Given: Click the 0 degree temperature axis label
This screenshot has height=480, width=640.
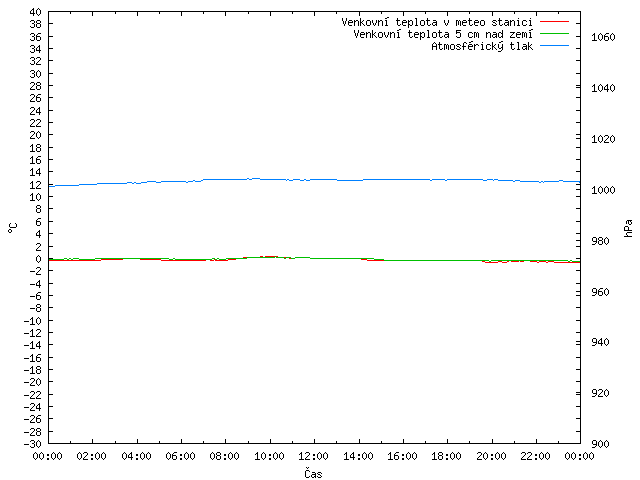Looking at the screenshot, I should (x=38, y=259).
